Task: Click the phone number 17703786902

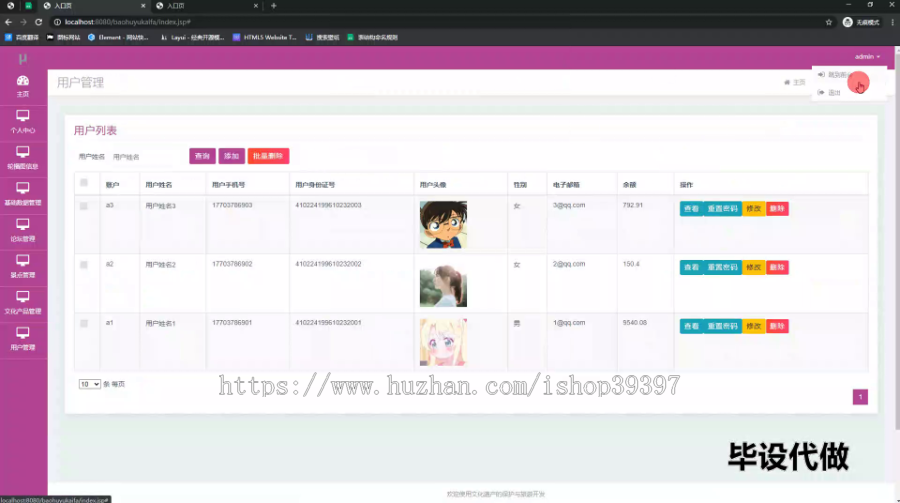Action: (232, 264)
